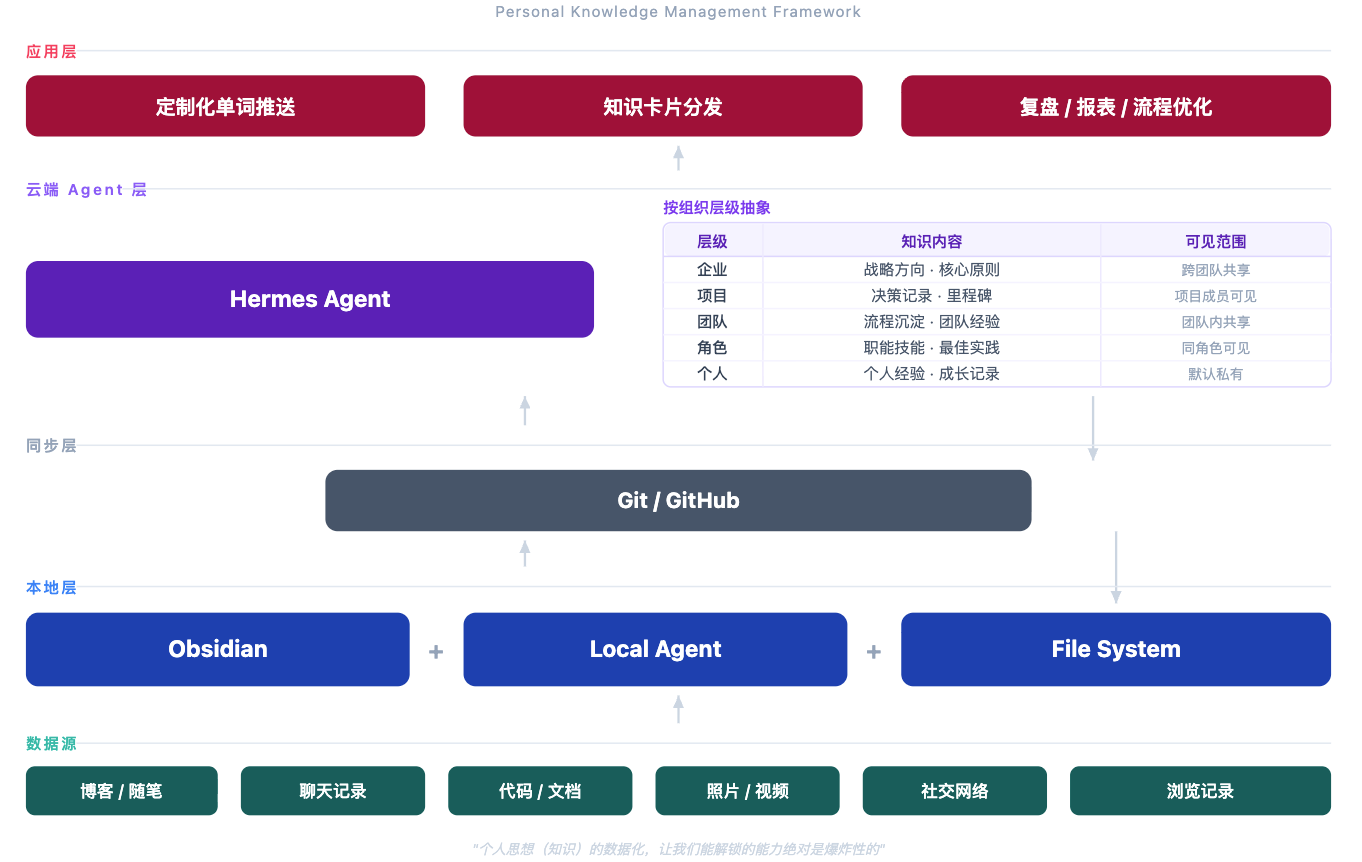Click the 复盘 / 报表 / 流程优化 box
Image resolution: width=1362 pixels, height=862 pixels.
click(1115, 106)
